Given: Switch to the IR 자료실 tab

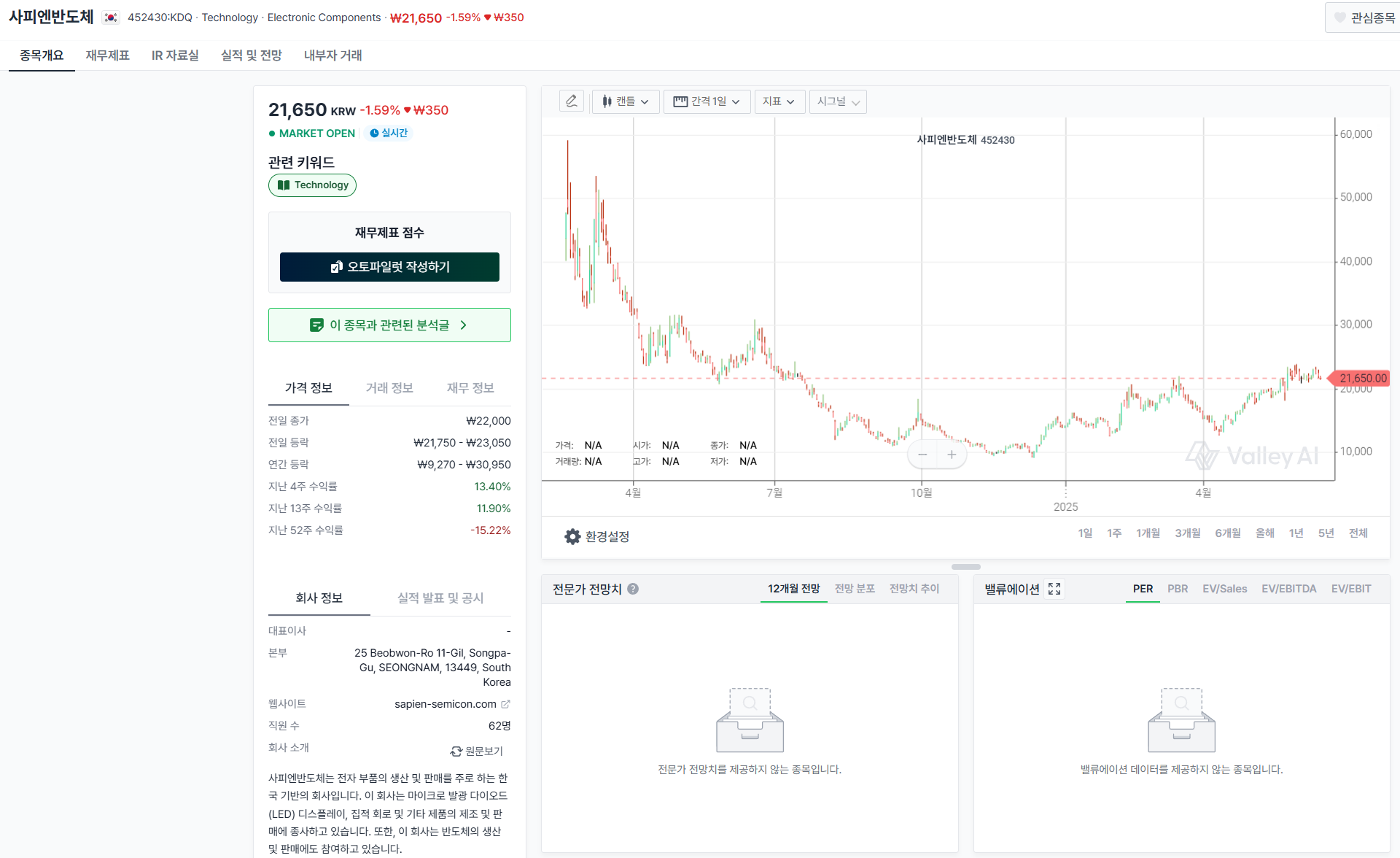Looking at the screenshot, I should pyautogui.click(x=175, y=55).
